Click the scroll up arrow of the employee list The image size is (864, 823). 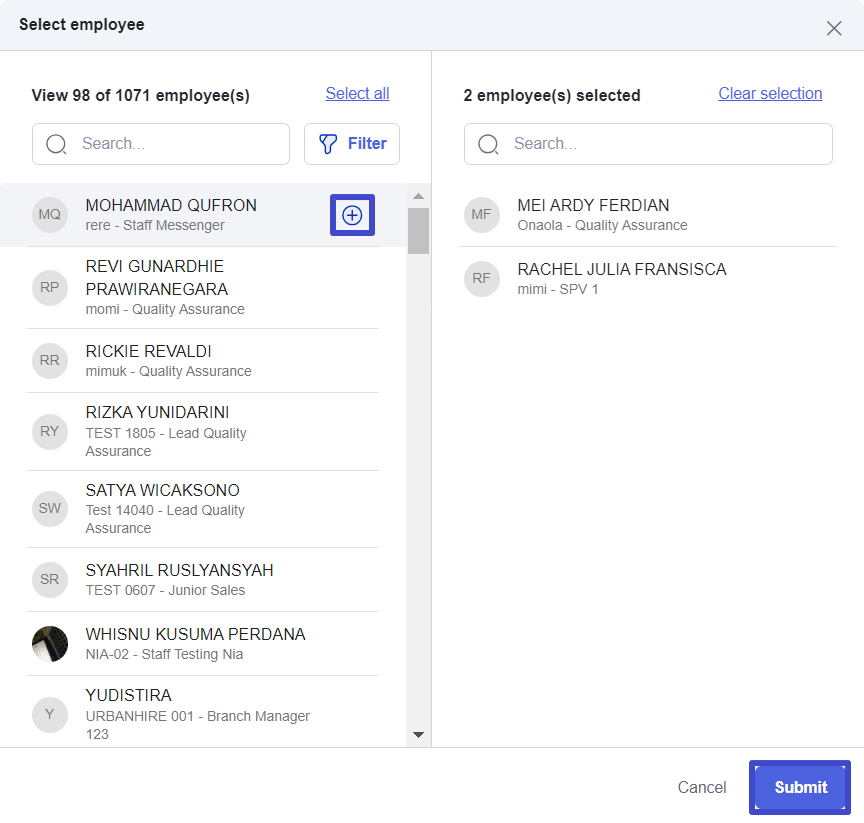click(418, 196)
